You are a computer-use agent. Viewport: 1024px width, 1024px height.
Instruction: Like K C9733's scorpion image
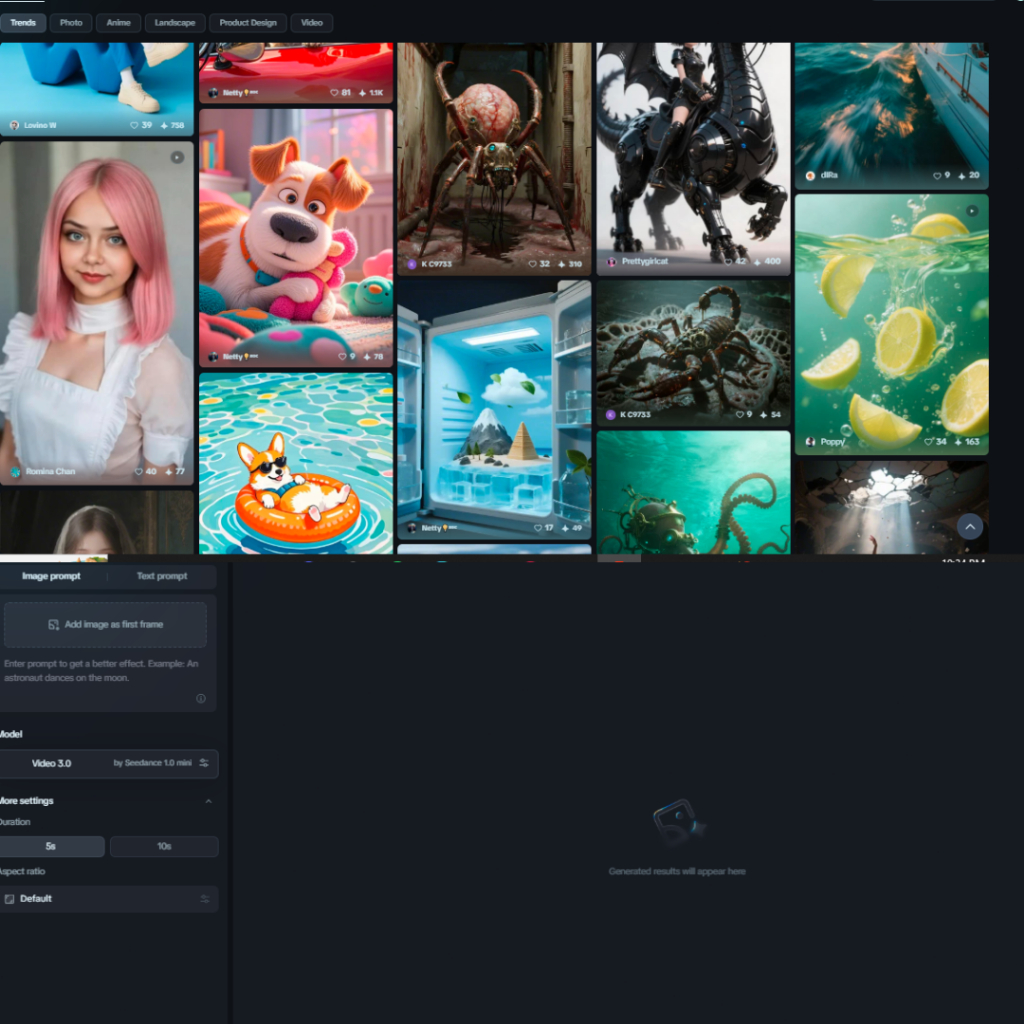739,415
